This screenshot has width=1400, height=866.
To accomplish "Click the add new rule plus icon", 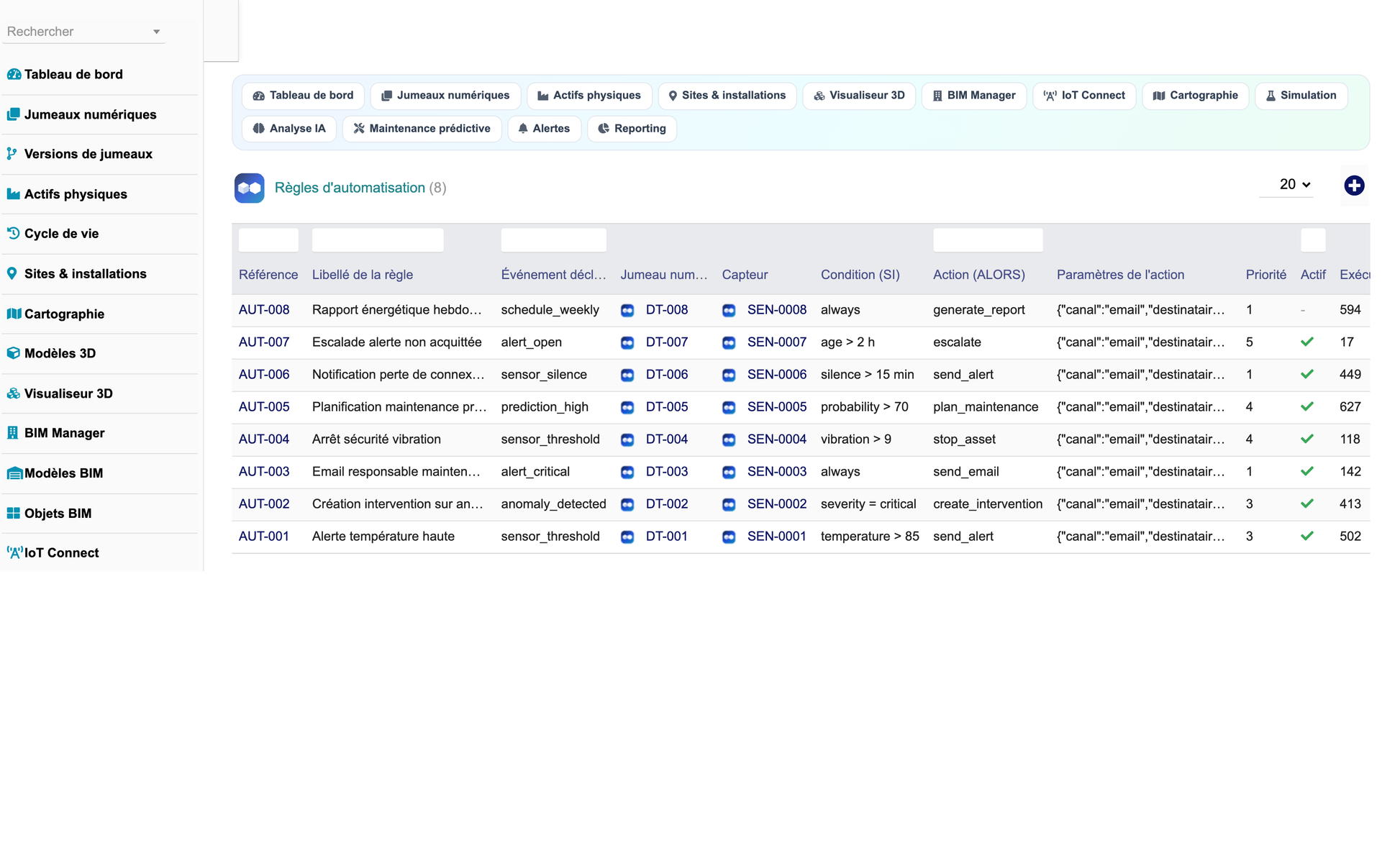I will pos(1354,186).
